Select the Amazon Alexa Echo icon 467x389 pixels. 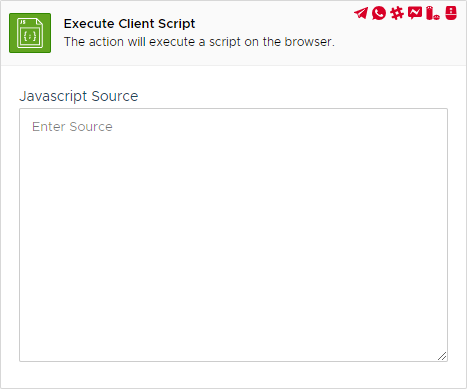pyautogui.click(x=433, y=13)
